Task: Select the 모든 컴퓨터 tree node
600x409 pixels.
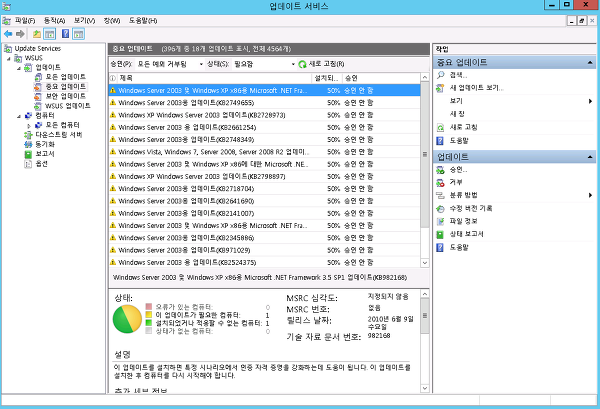Action: click(x=57, y=125)
